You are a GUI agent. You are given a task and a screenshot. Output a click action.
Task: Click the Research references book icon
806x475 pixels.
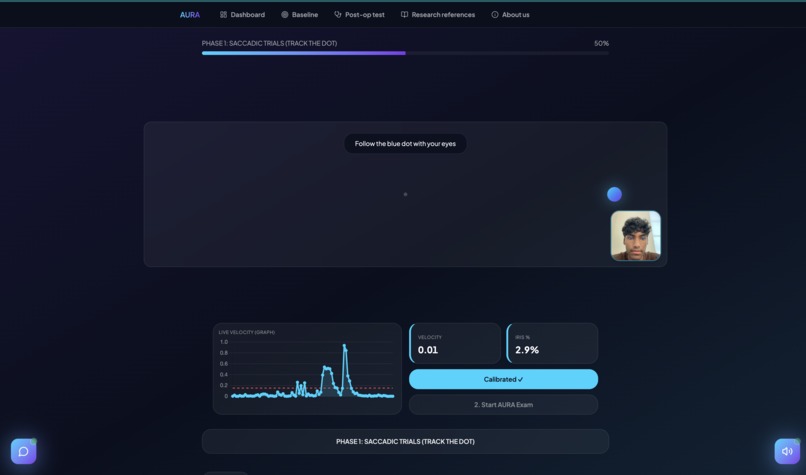pyautogui.click(x=405, y=15)
